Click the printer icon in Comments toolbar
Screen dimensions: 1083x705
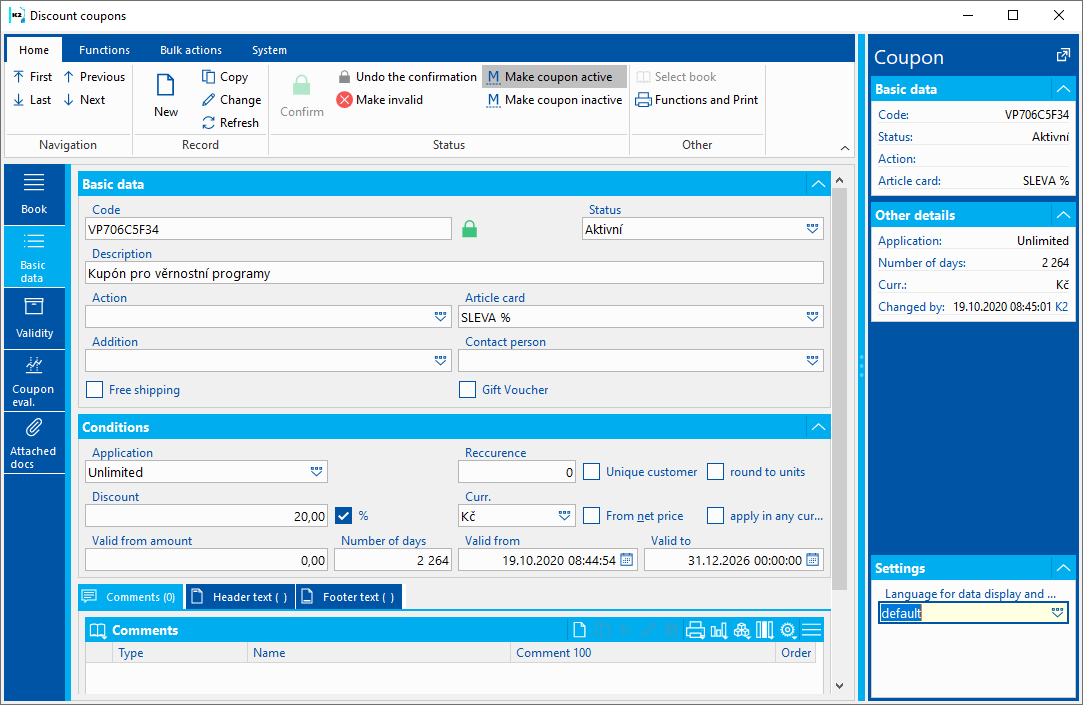[696, 630]
